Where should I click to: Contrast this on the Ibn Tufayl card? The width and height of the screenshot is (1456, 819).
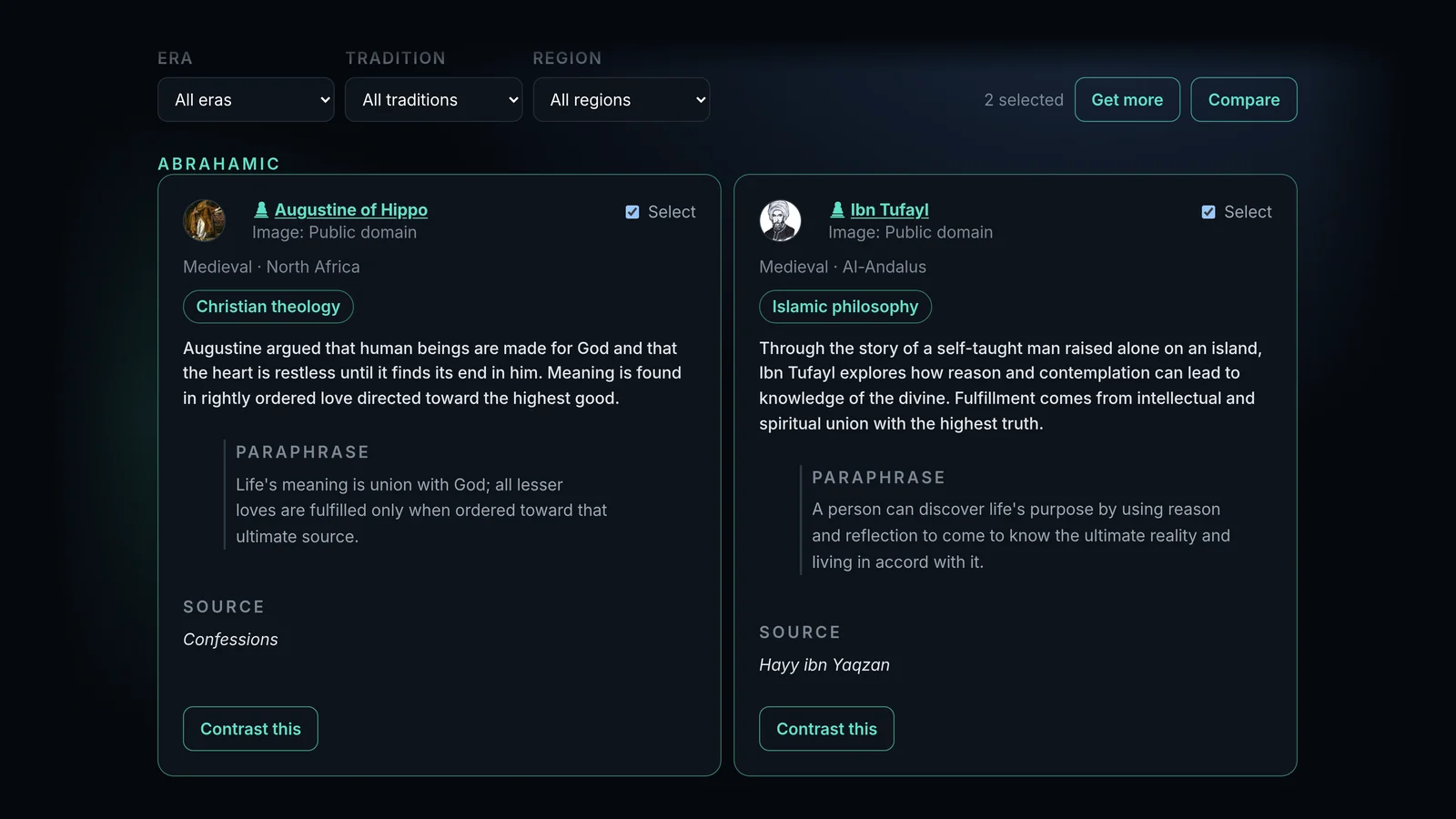click(x=827, y=729)
